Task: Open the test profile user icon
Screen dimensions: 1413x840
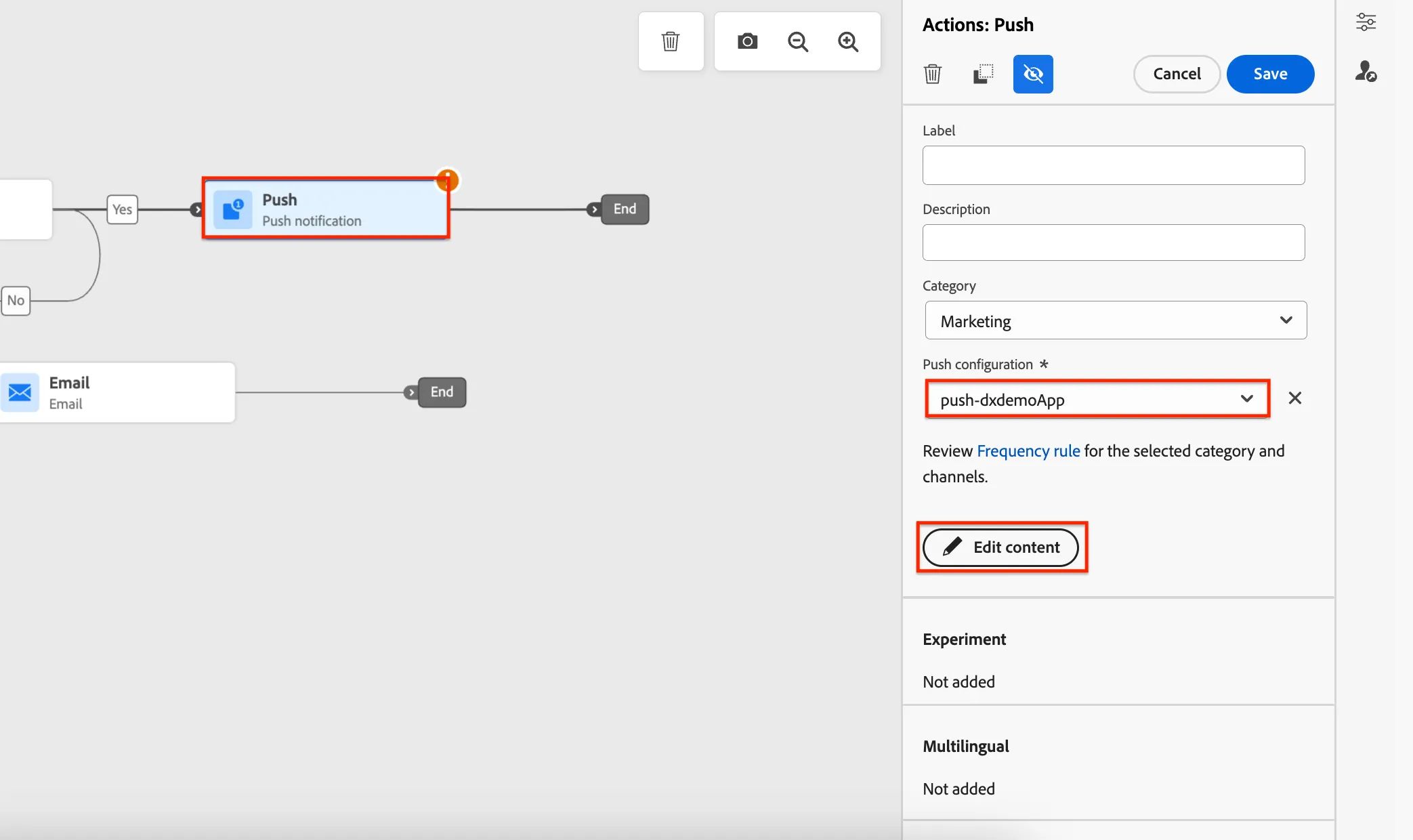Action: [1366, 71]
